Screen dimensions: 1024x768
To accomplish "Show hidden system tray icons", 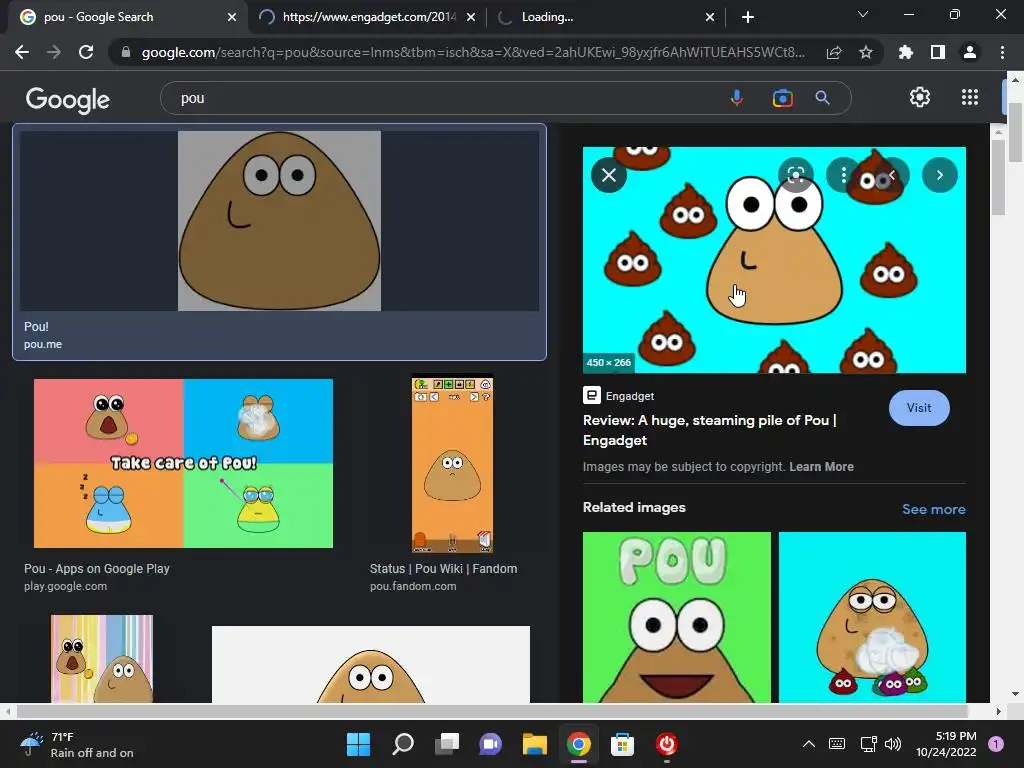I will coord(808,744).
